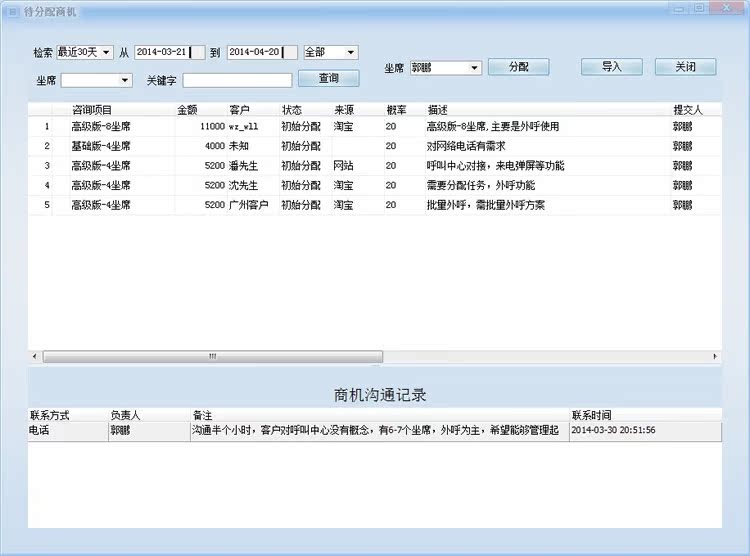Click the right arrow of the horizontal scrollbar
Viewport: 750px width, 556px height.
pyautogui.click(x=715, y=356)
